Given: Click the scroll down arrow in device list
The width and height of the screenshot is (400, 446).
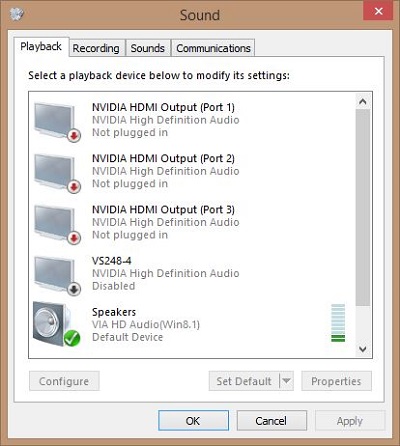Looking at the screenshot, I should pos(363,349).
